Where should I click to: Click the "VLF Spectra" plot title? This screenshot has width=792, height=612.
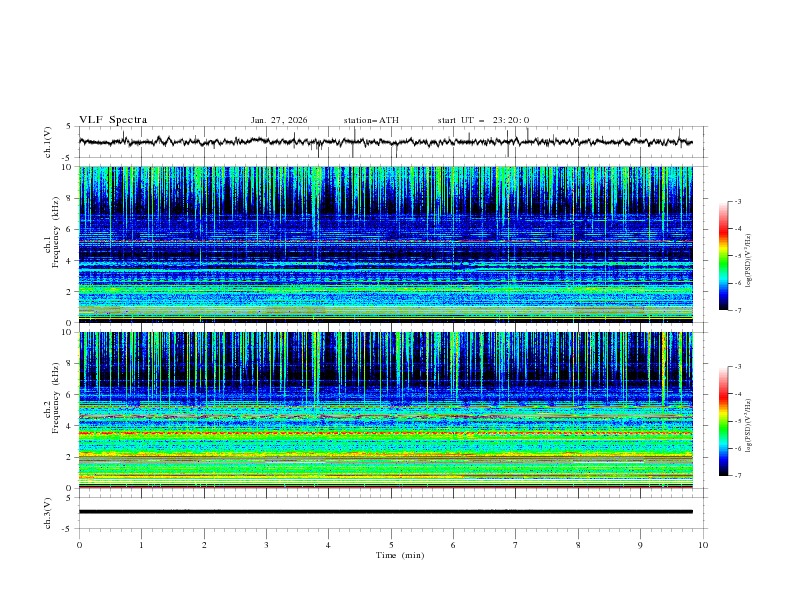coord(113,120)
